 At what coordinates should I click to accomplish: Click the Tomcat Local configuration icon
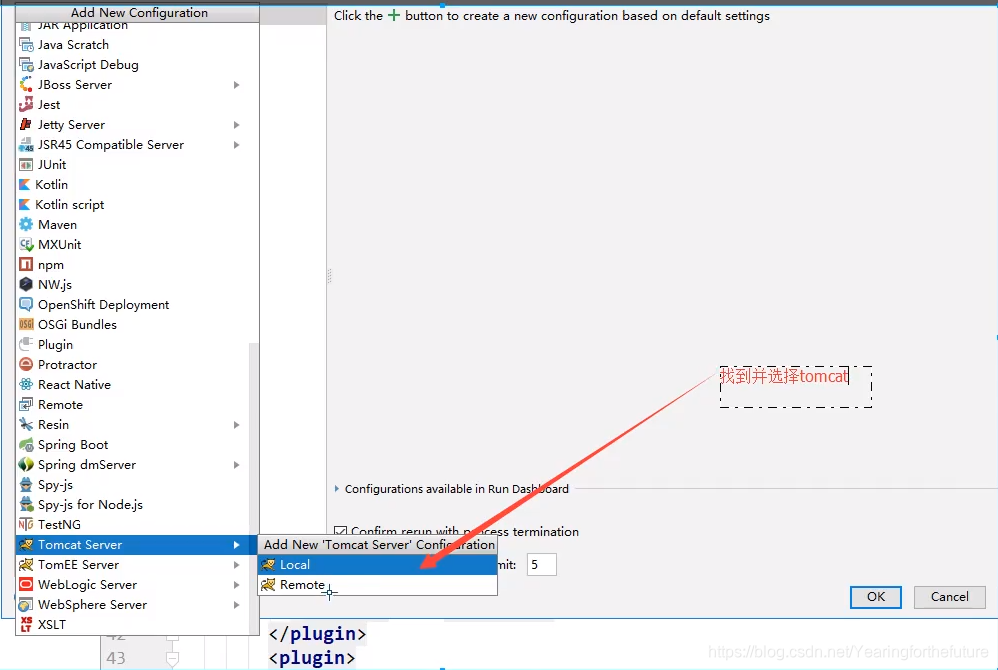269,564
